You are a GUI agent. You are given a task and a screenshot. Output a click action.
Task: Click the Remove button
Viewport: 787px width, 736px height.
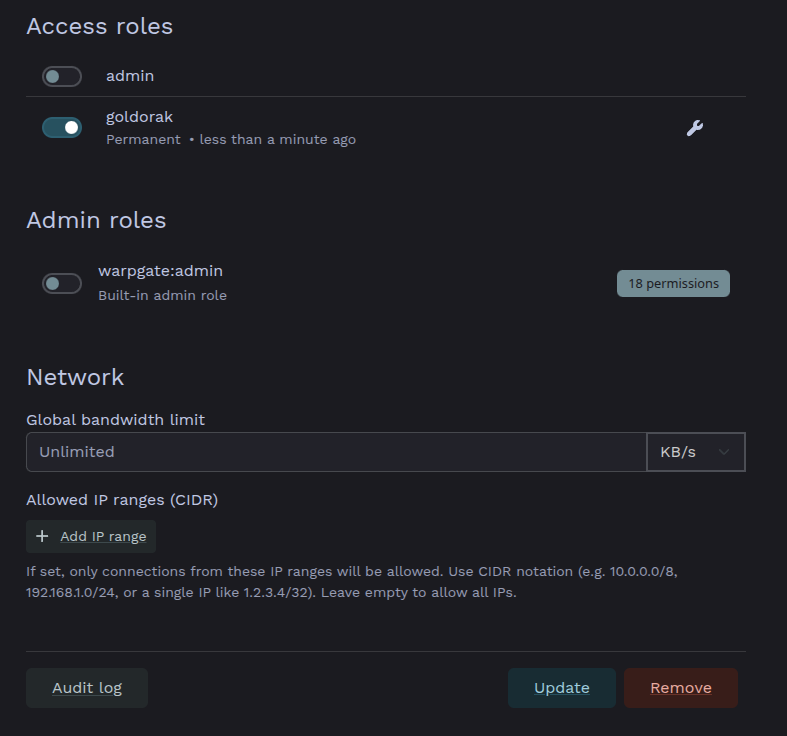(x=681, y=688)
